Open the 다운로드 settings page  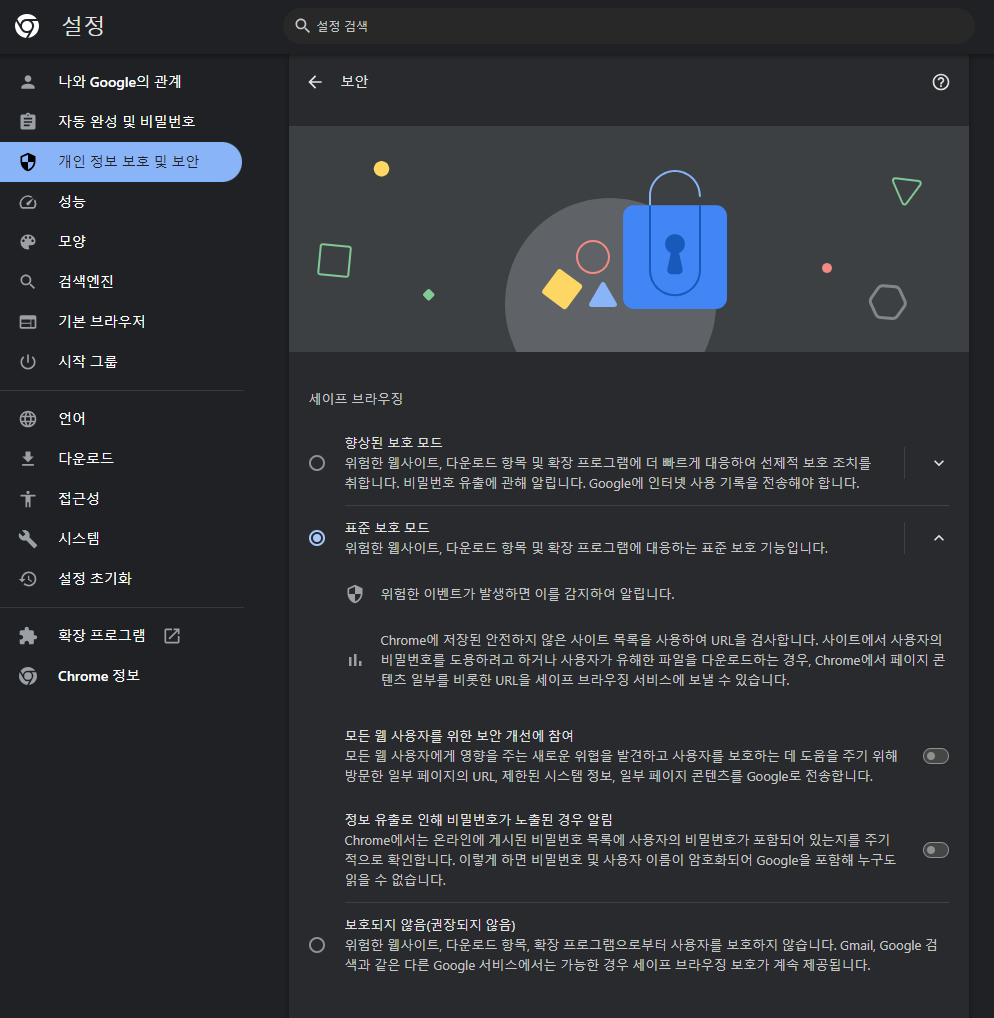point(121,459)
